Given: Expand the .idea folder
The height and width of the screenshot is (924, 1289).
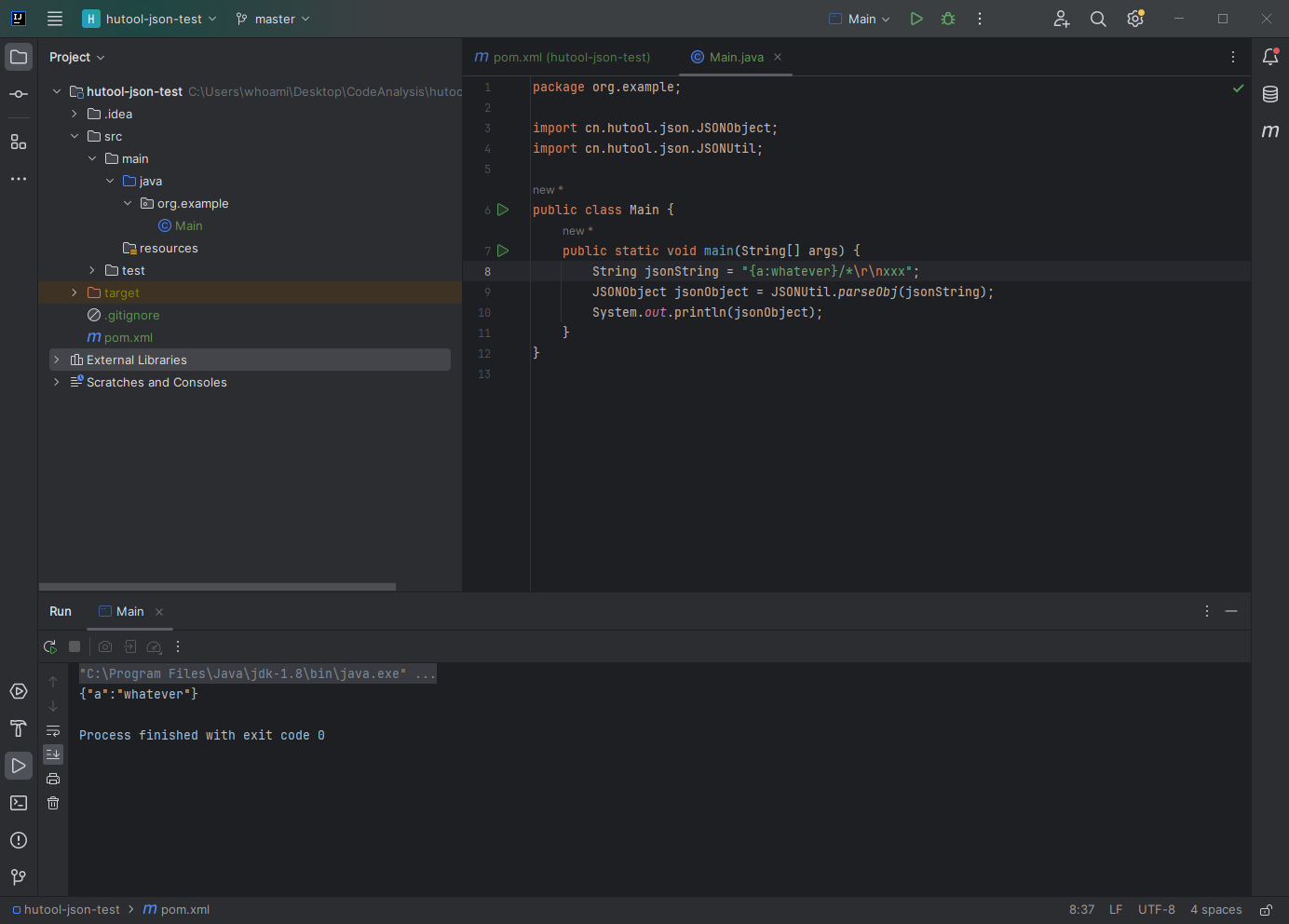Looking at the screenshot, I should (x=75, y=114).
